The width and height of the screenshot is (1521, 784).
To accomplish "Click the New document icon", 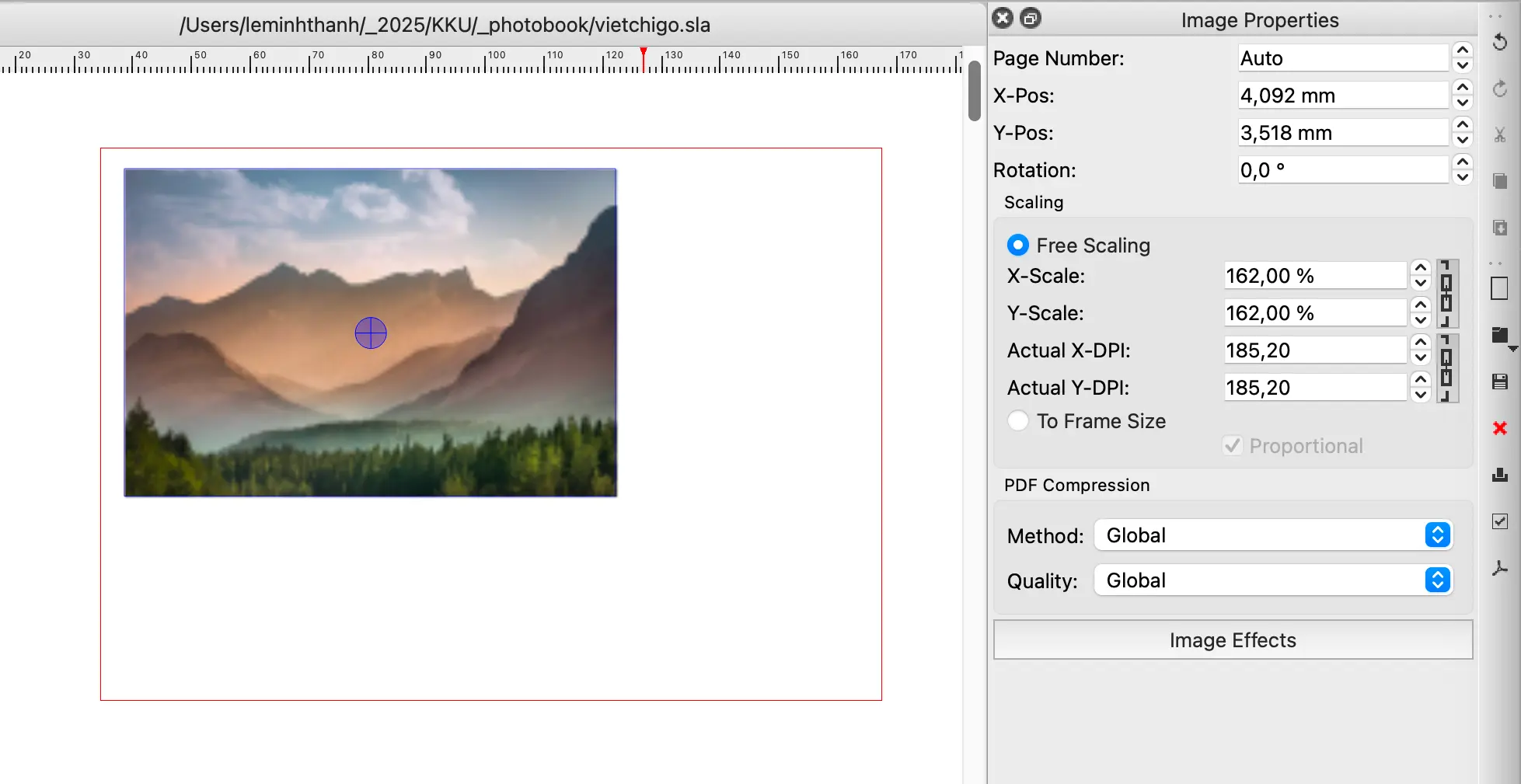I will pyautogui.click(x=1500, y=288).
